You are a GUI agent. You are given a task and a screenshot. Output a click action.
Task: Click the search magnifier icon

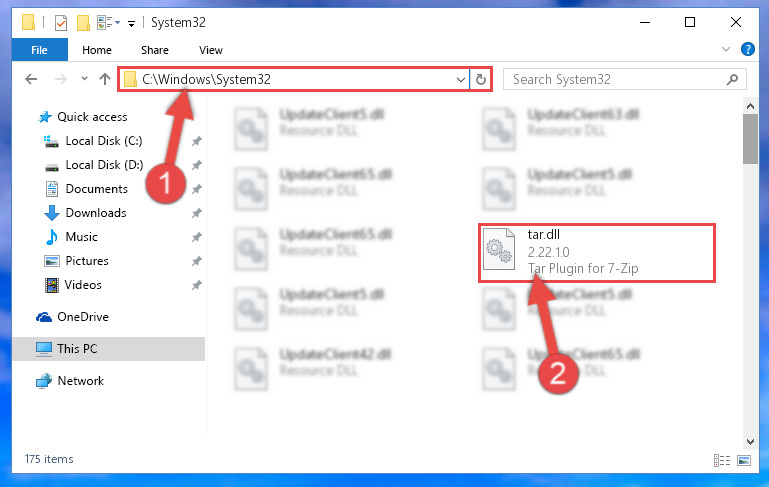[732, 79]
